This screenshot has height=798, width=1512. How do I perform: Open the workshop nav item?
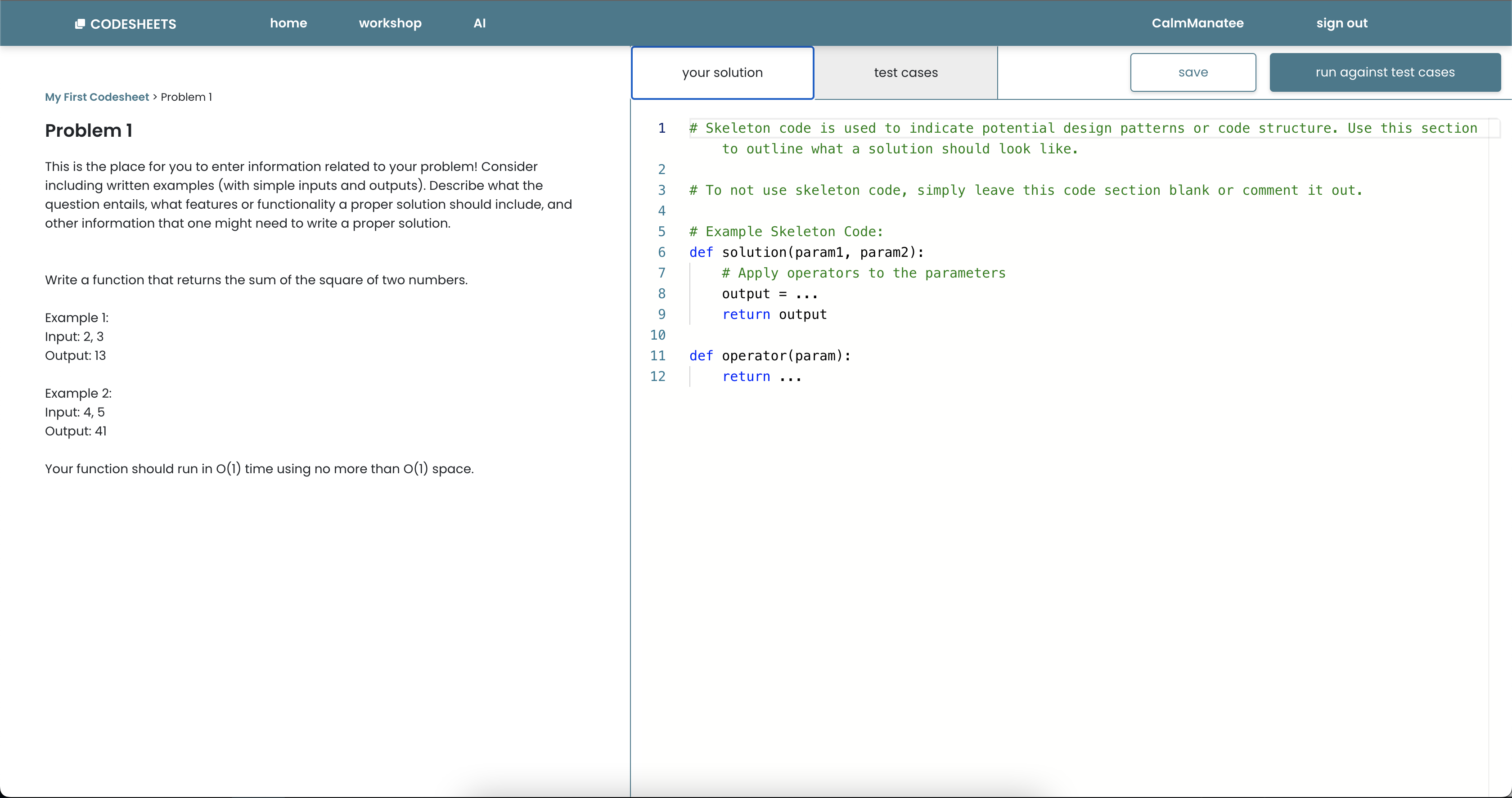[390, 23]
